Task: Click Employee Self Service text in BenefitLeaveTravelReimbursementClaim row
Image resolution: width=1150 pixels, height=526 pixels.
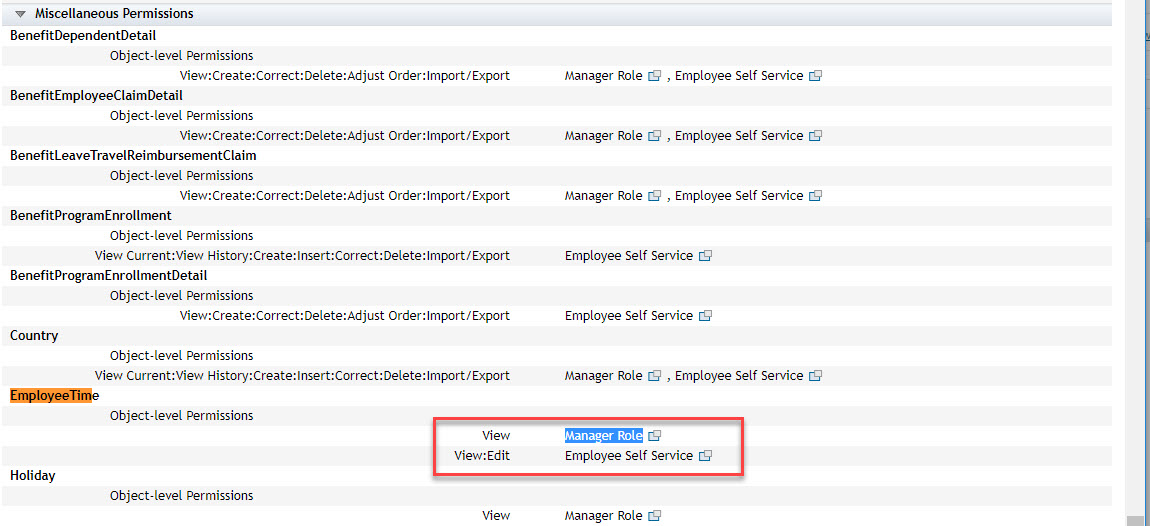Action: coord(739,196)
